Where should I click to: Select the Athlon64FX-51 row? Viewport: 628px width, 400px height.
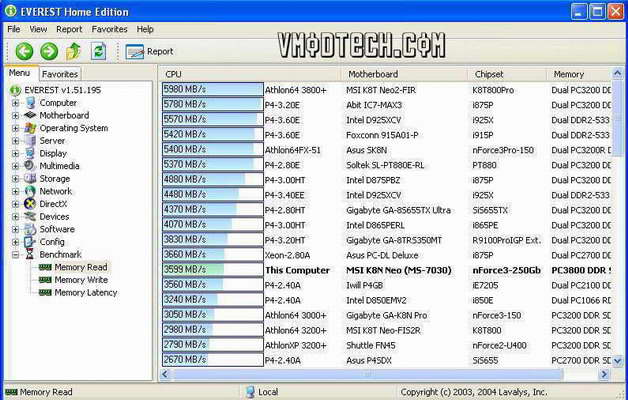(386, 150)
